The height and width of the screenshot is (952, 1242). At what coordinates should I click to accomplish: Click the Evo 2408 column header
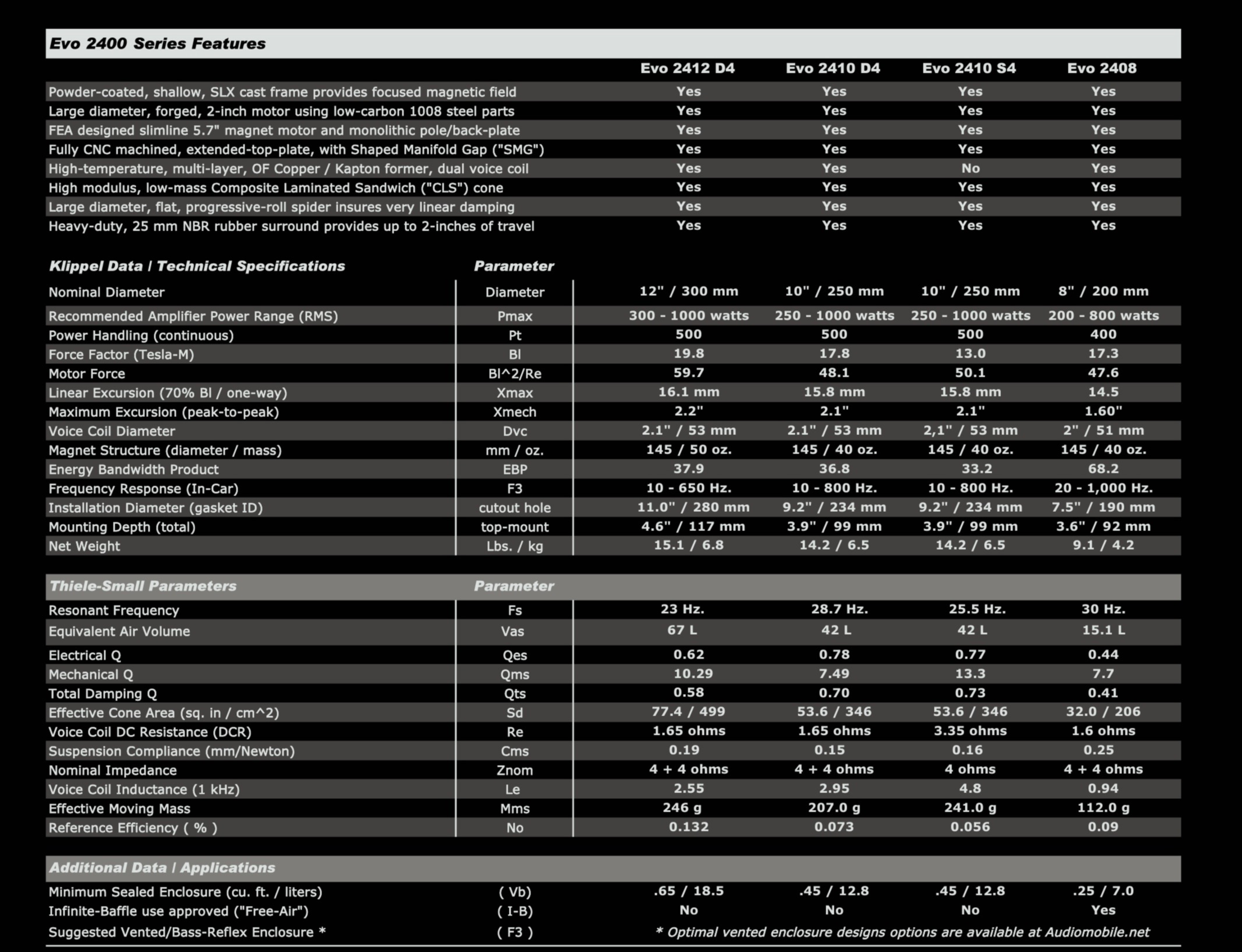point(1102,69)
